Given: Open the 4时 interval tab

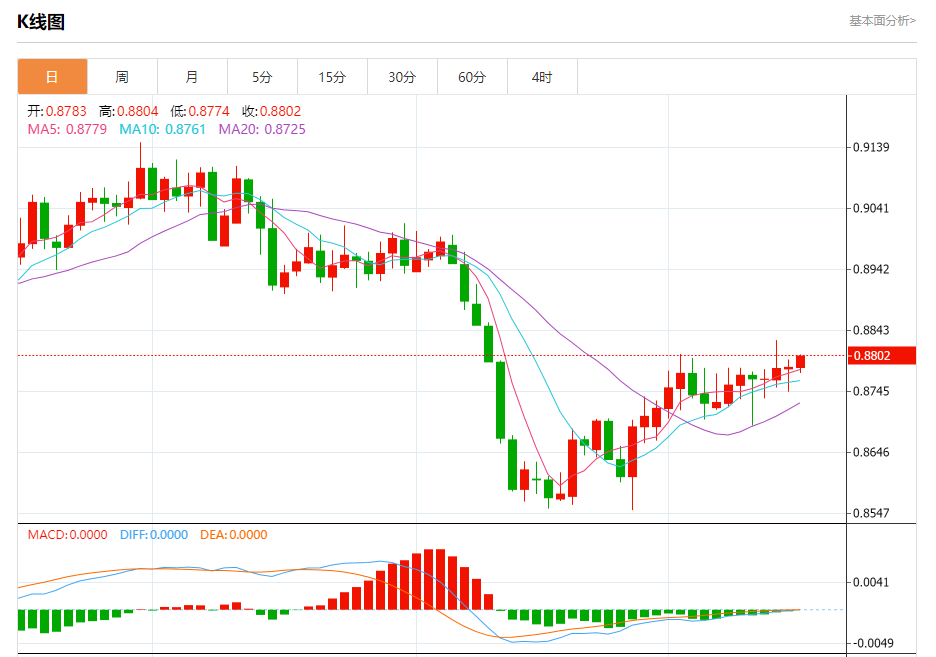Looking at the screenshot, I should coord(542,76).
